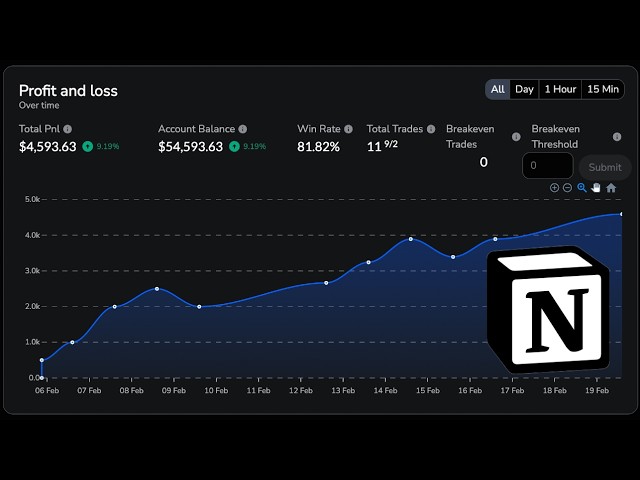
Task: Open info icon beside Win Rate
Action: pos(348,129)
